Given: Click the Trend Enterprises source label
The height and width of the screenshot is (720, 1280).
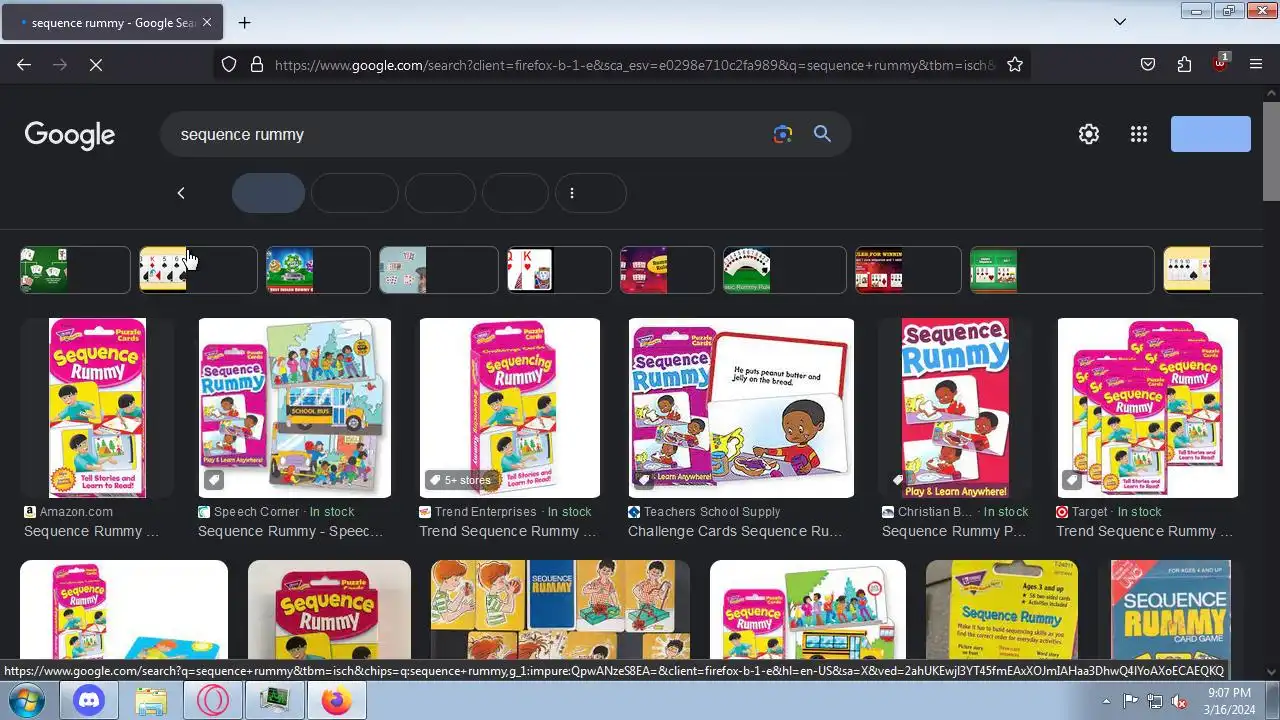Looking at the screenshot, I should coord(486,512).
